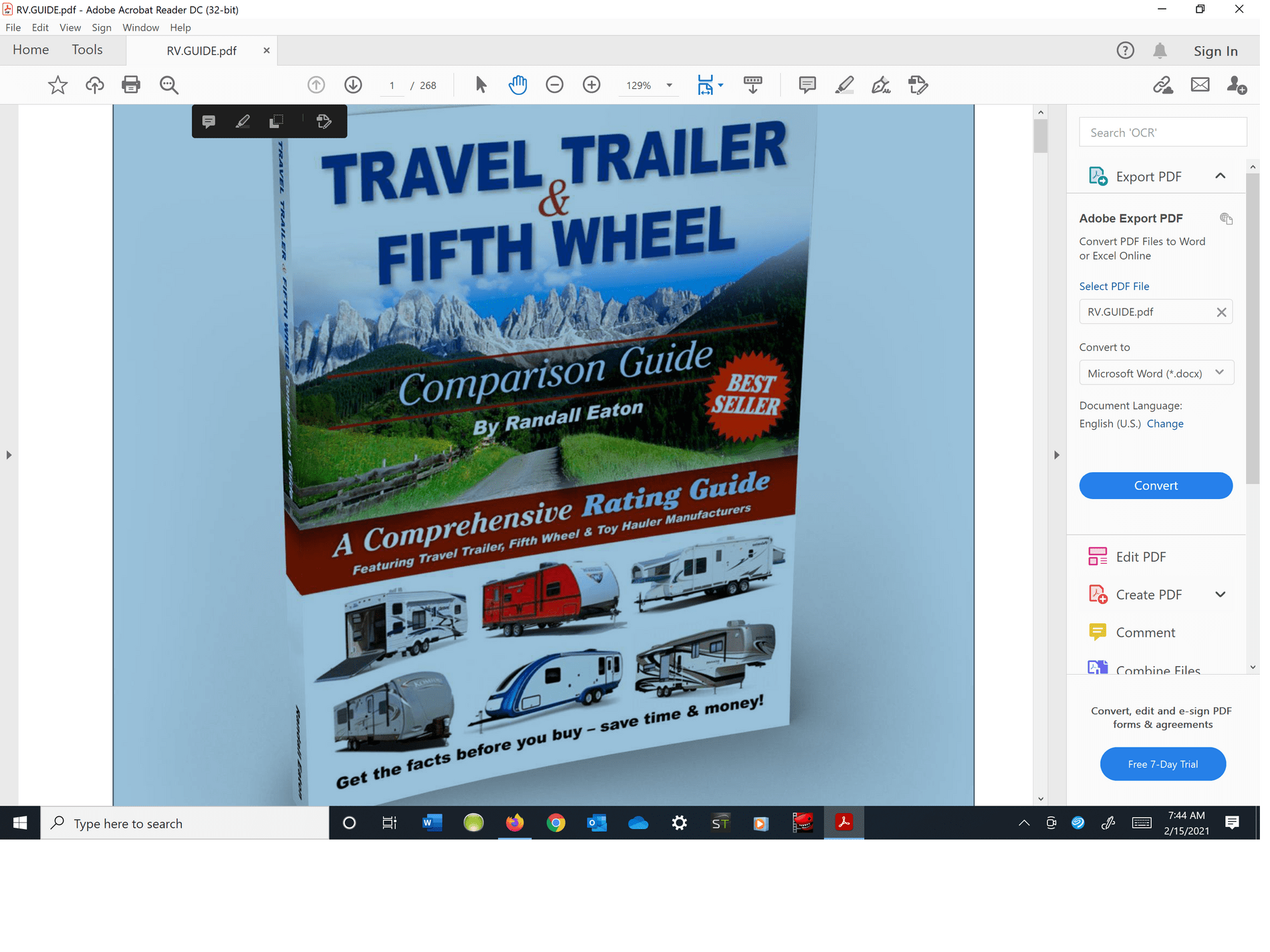Select the highlight text pen tool
Screen dimensions: 1270x952
click(844, 85)
